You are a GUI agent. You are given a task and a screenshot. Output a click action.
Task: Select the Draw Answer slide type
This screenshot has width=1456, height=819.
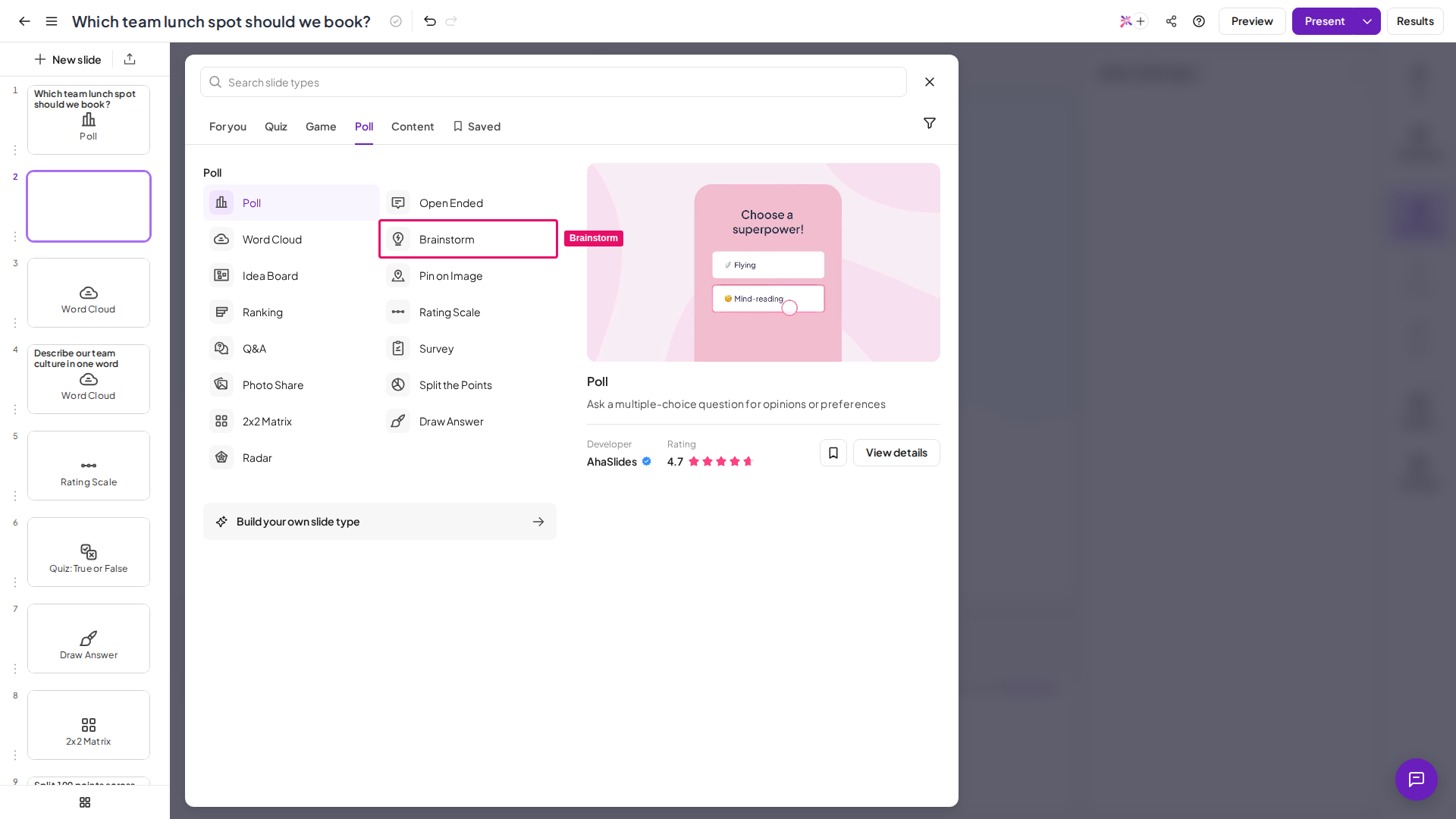tap(468, 422)
